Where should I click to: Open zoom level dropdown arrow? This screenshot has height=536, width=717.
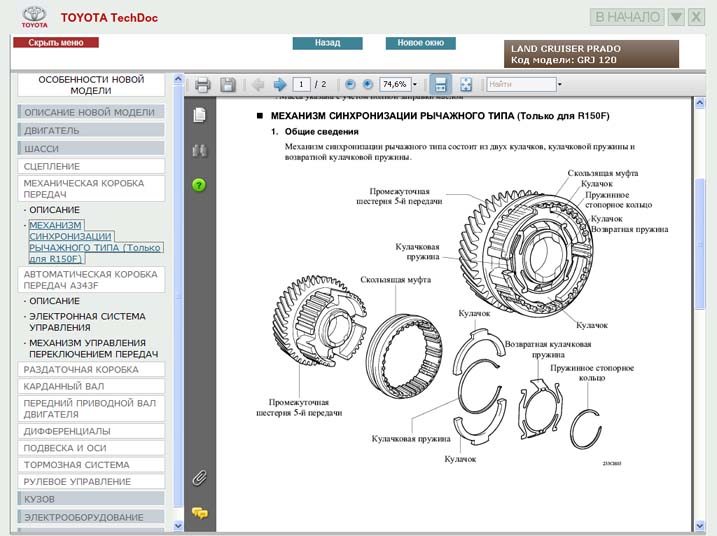[x=415, y=85]
